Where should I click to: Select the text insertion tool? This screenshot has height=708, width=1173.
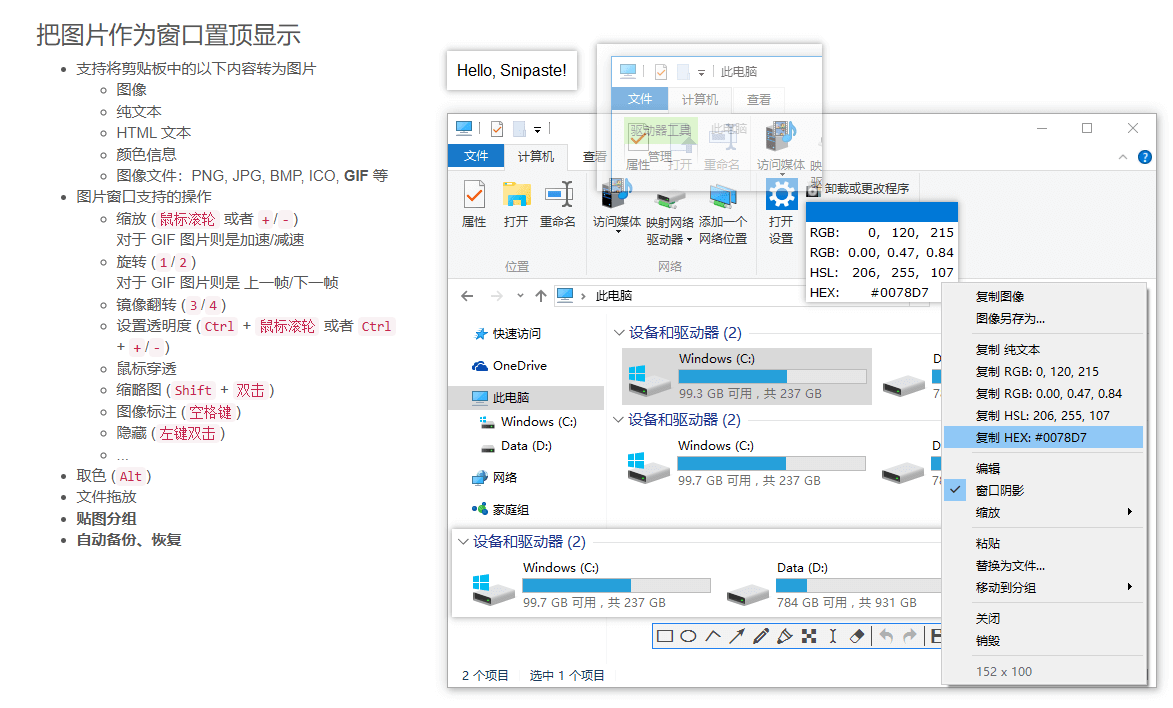pyautogui.click(x=832, y=636)
